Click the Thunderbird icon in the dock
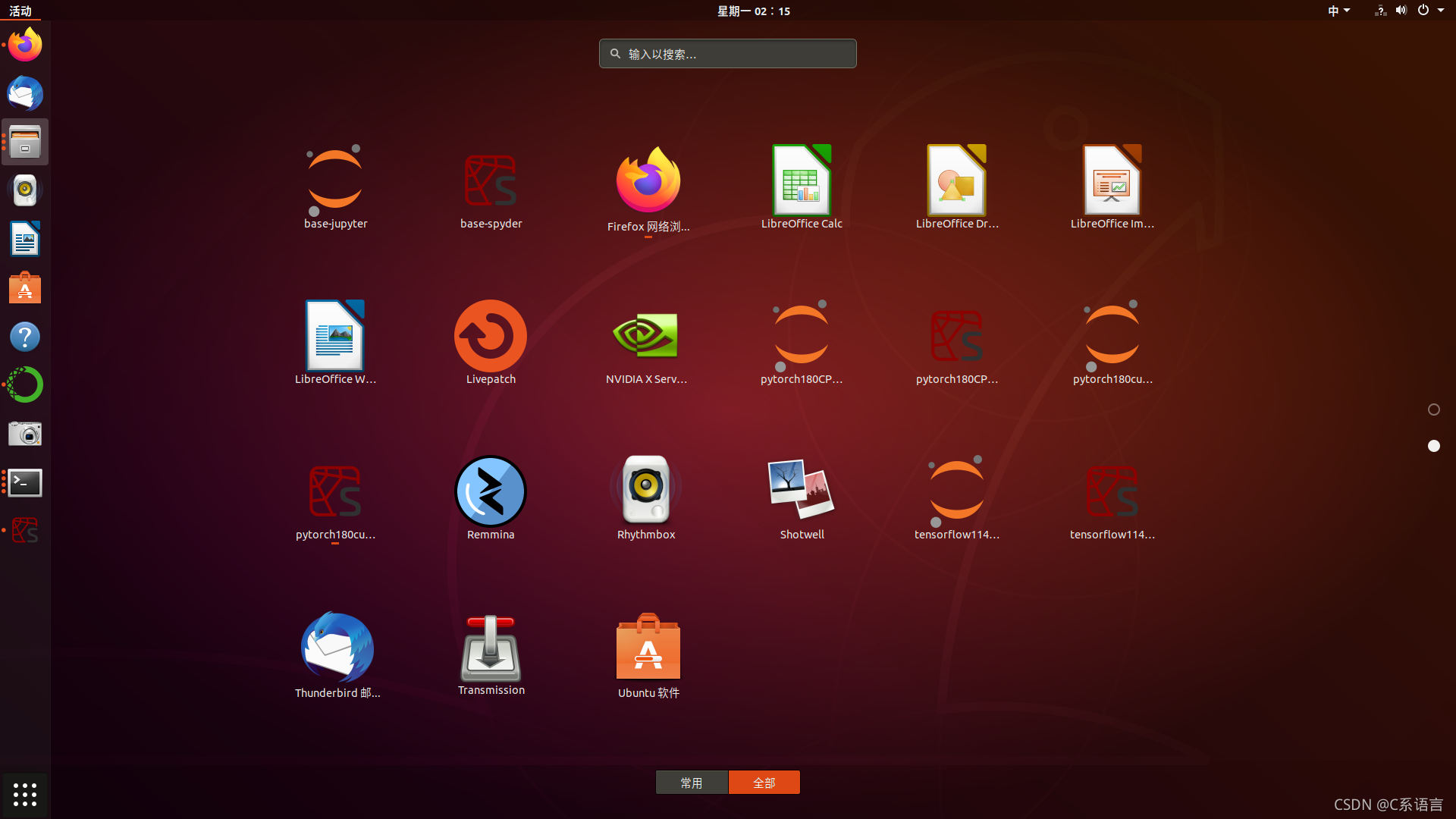1456x819 pixels. 25,93
